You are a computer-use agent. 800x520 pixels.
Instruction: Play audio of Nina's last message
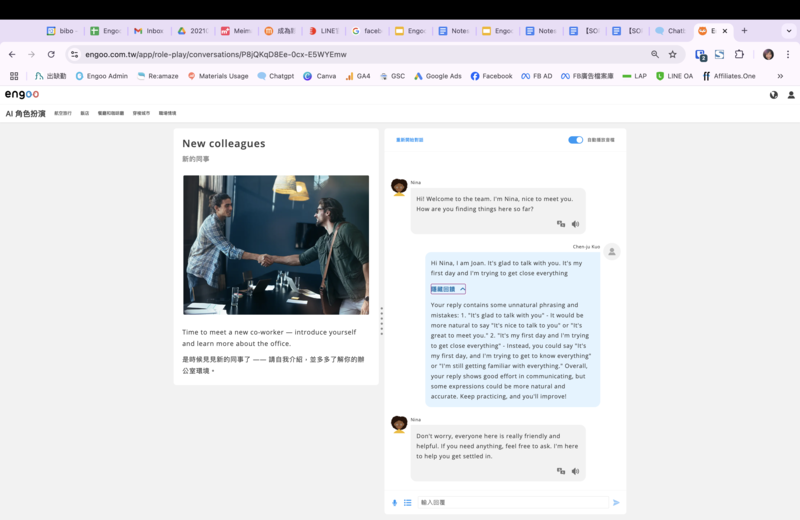click(x=575, y=470)
